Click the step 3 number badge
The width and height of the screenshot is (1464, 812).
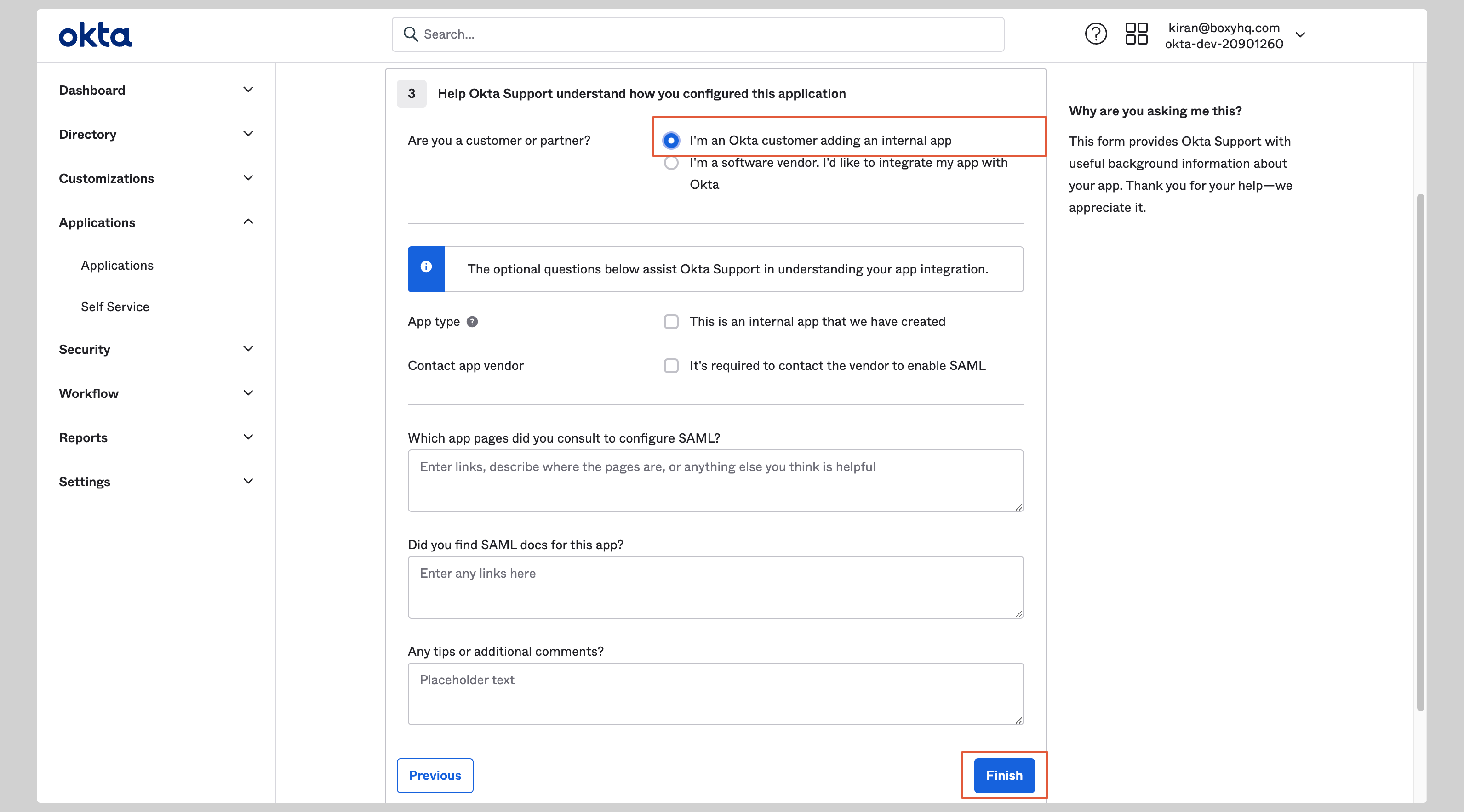411,93
